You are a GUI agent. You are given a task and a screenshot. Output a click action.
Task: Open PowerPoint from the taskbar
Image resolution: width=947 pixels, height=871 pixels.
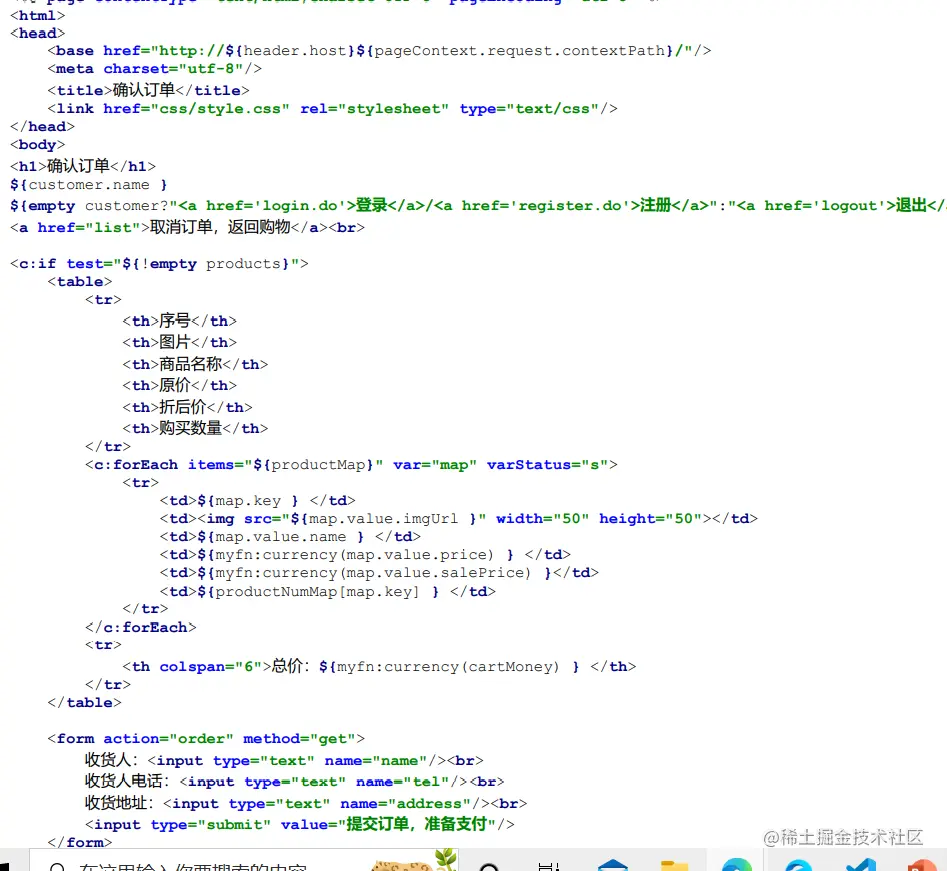922,865
